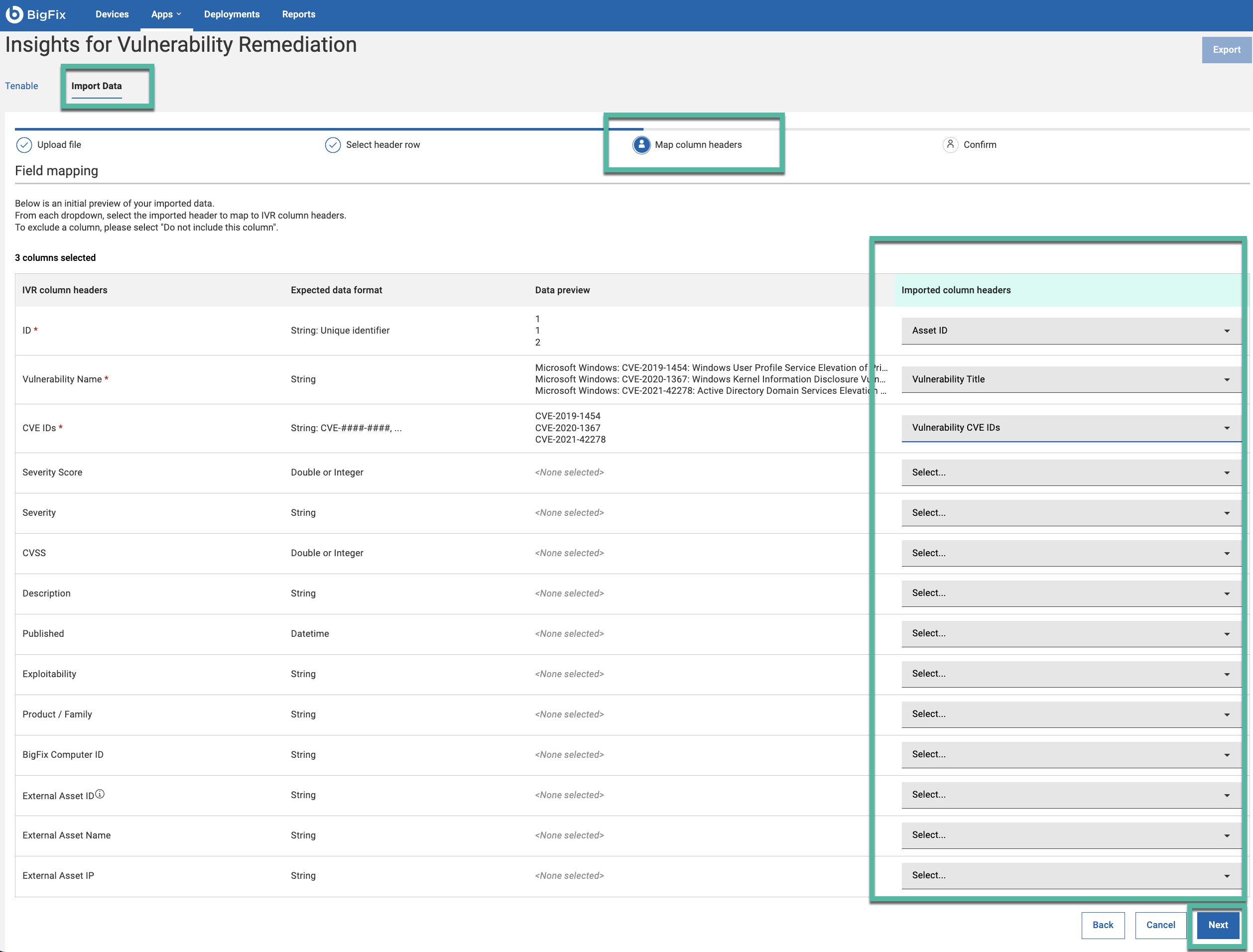
Task: Click the Select header row checkmark icon
Action: pos(333,145)
